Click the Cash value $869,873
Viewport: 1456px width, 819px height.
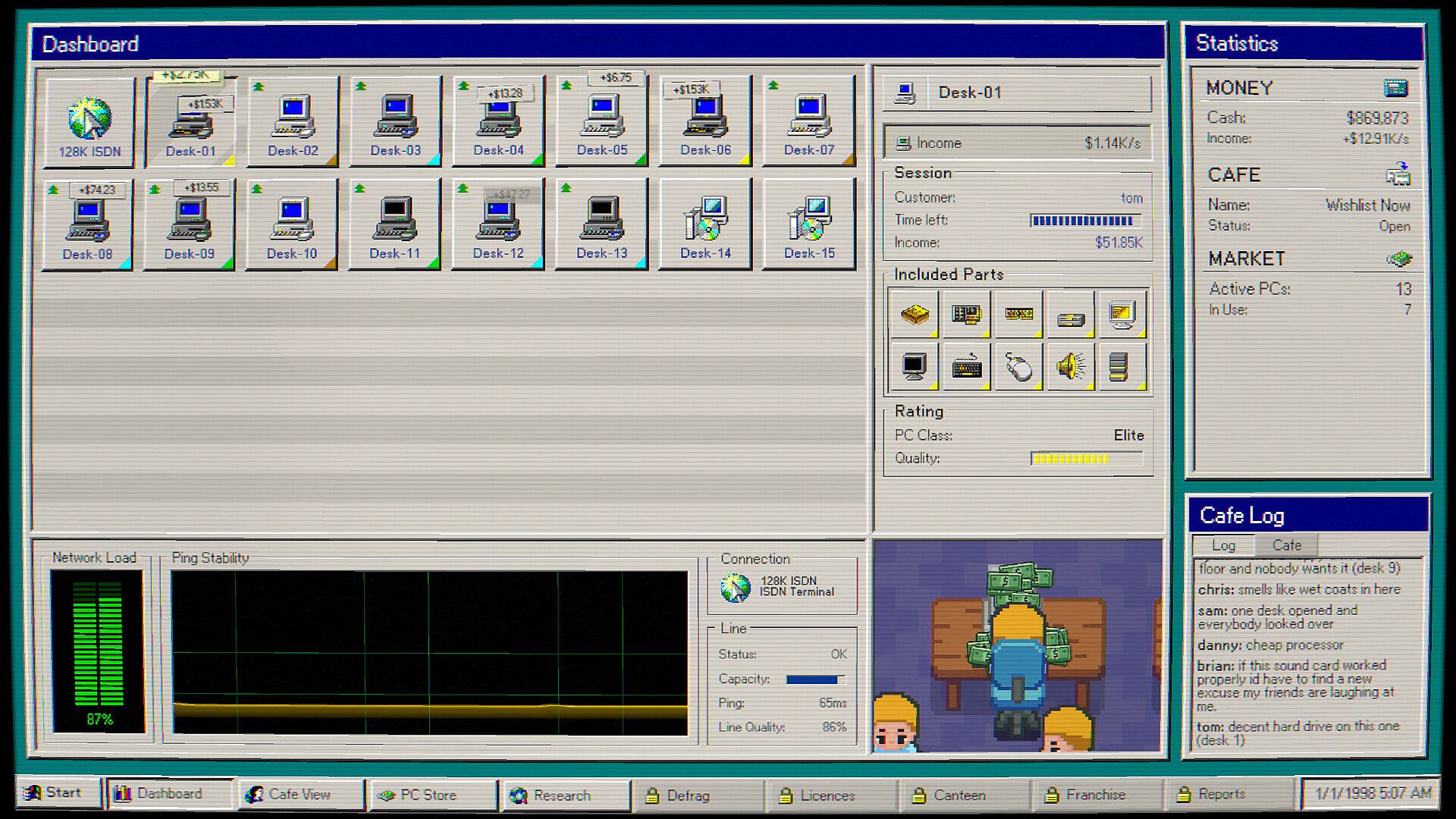tap(1377, 118)
